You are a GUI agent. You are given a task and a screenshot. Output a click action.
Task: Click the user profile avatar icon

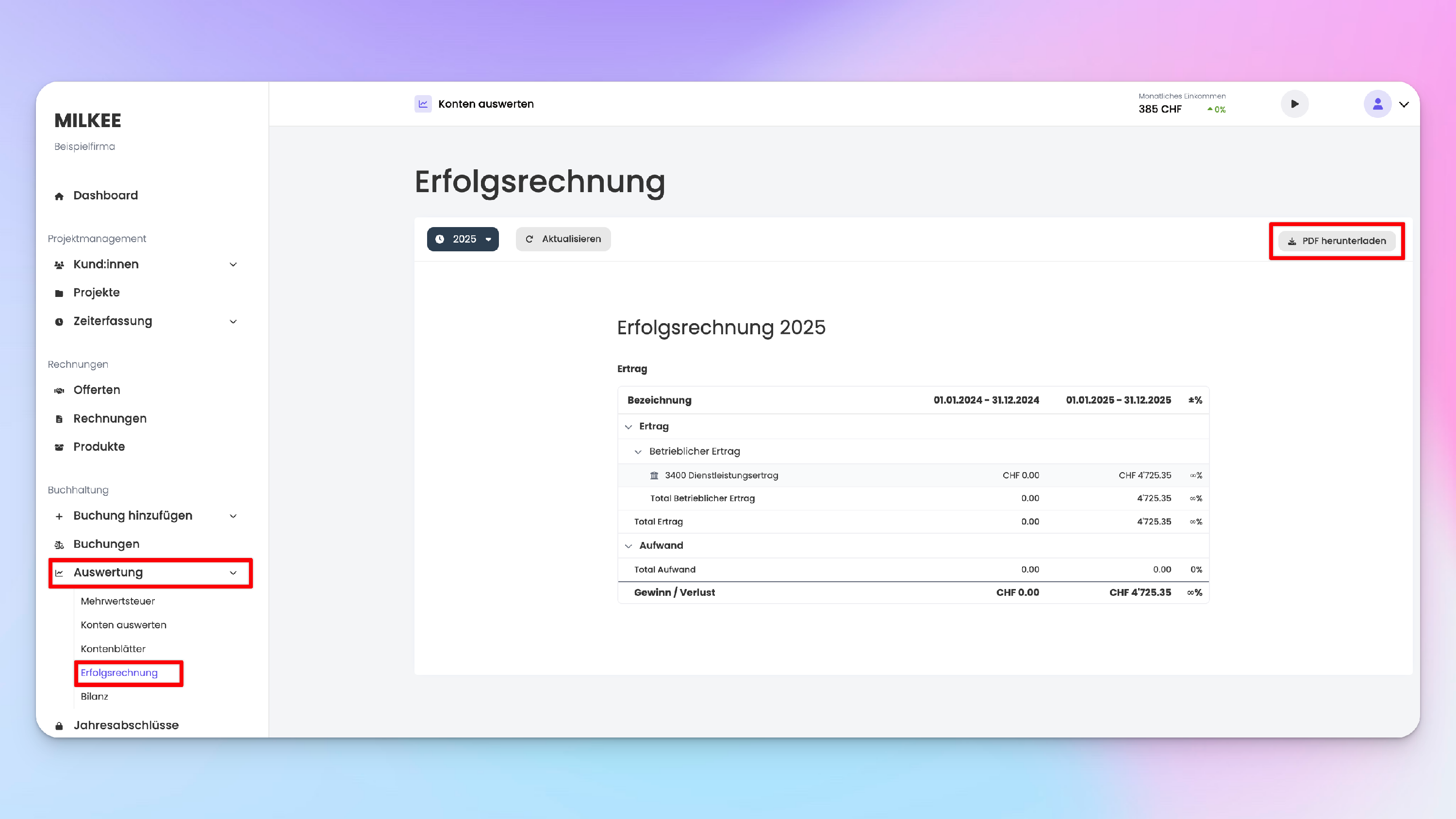coord(1377,104)
